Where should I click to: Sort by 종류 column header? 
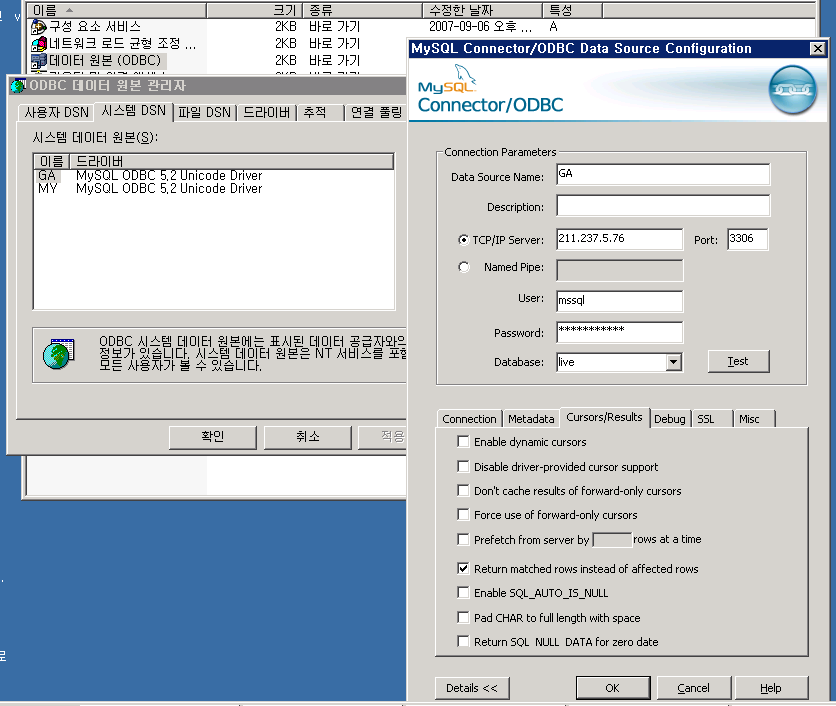(x=363, y=10)
